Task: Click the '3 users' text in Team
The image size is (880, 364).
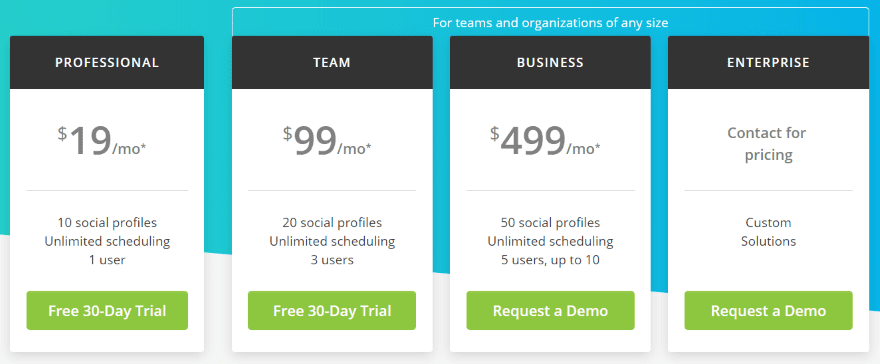Action: tap(332, 260)
